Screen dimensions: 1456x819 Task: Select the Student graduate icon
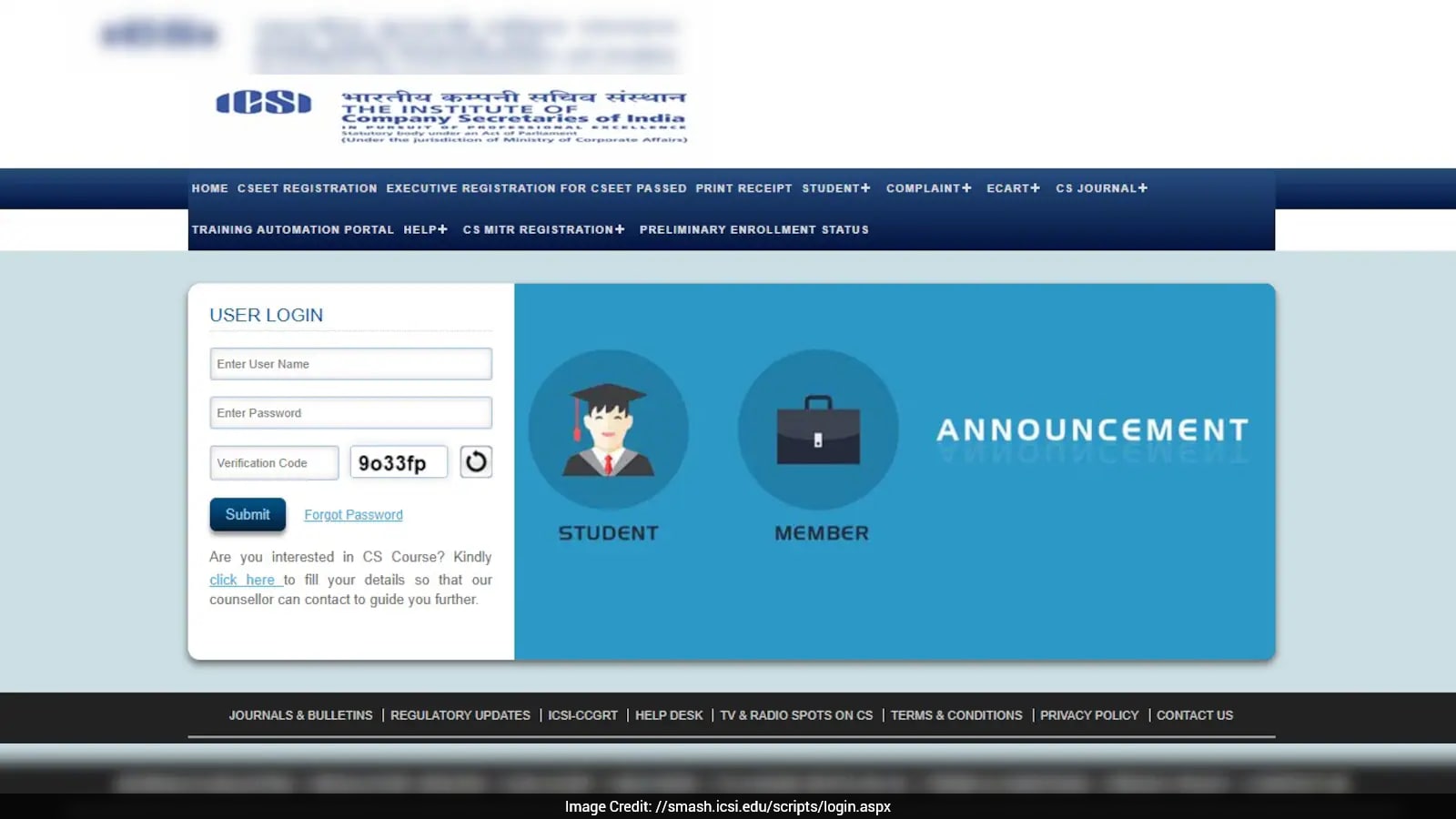tap(608, 430)
